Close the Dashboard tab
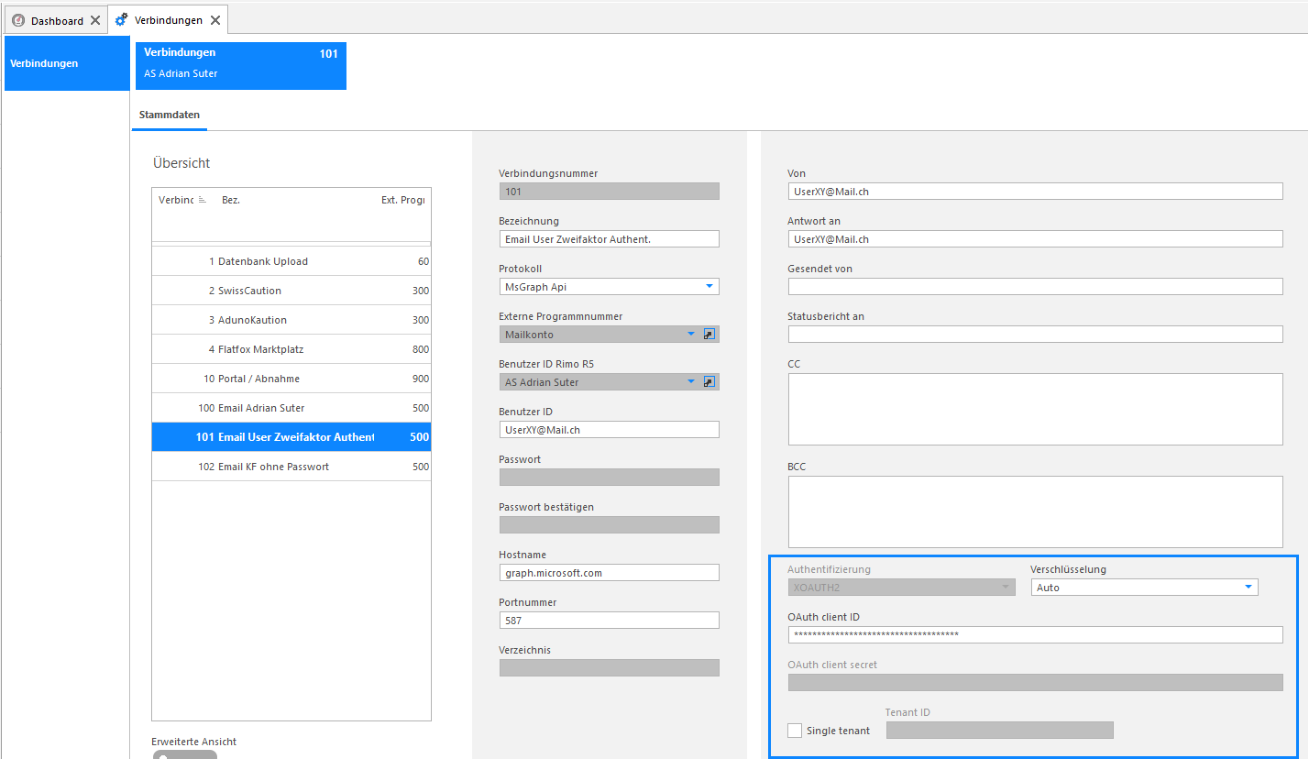 [x=95, y=20]
